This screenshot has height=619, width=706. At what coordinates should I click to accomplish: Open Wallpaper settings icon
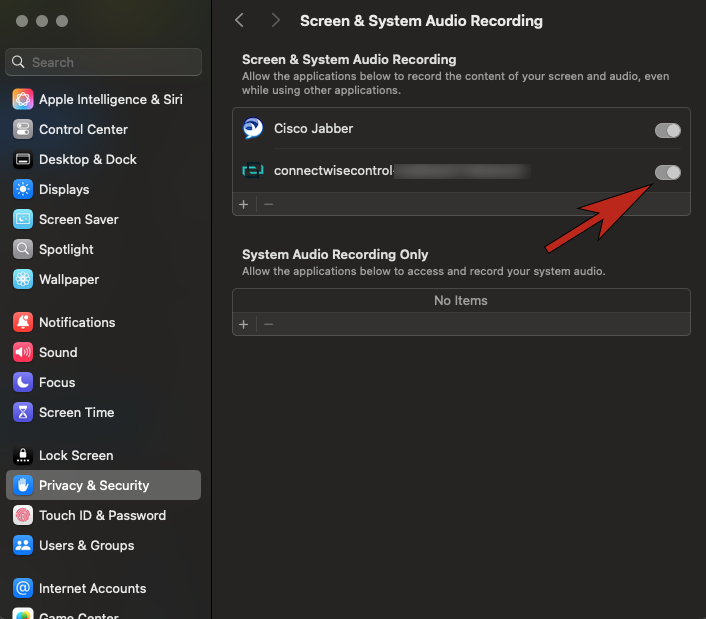(x=23, y=279)
